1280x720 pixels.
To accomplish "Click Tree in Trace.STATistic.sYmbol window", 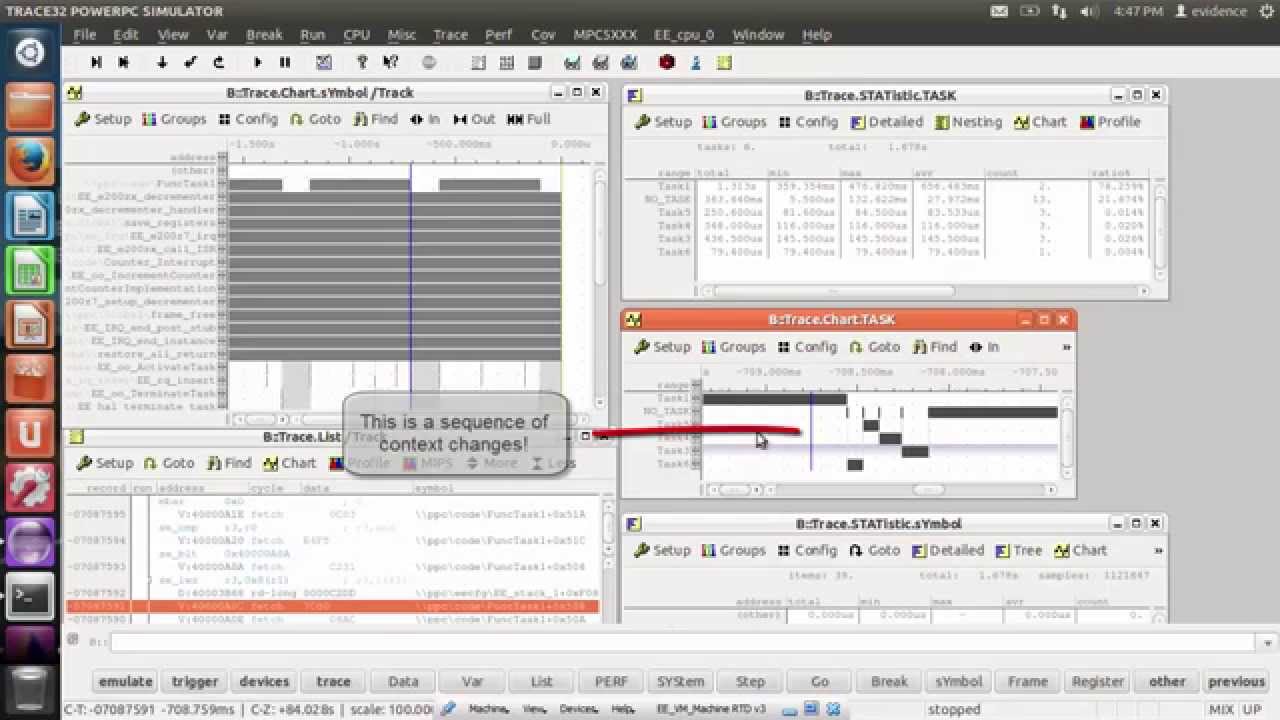I will tap(1019, 550).
